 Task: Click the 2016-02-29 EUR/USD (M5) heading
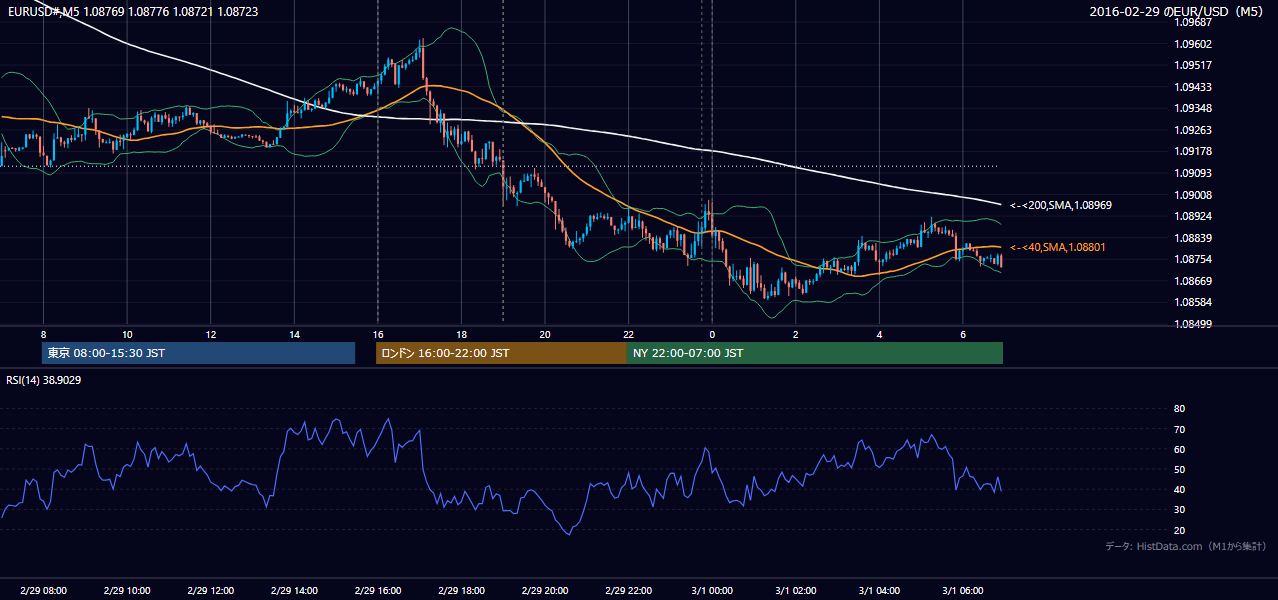pyautogui.click(x=1178, y=11)
